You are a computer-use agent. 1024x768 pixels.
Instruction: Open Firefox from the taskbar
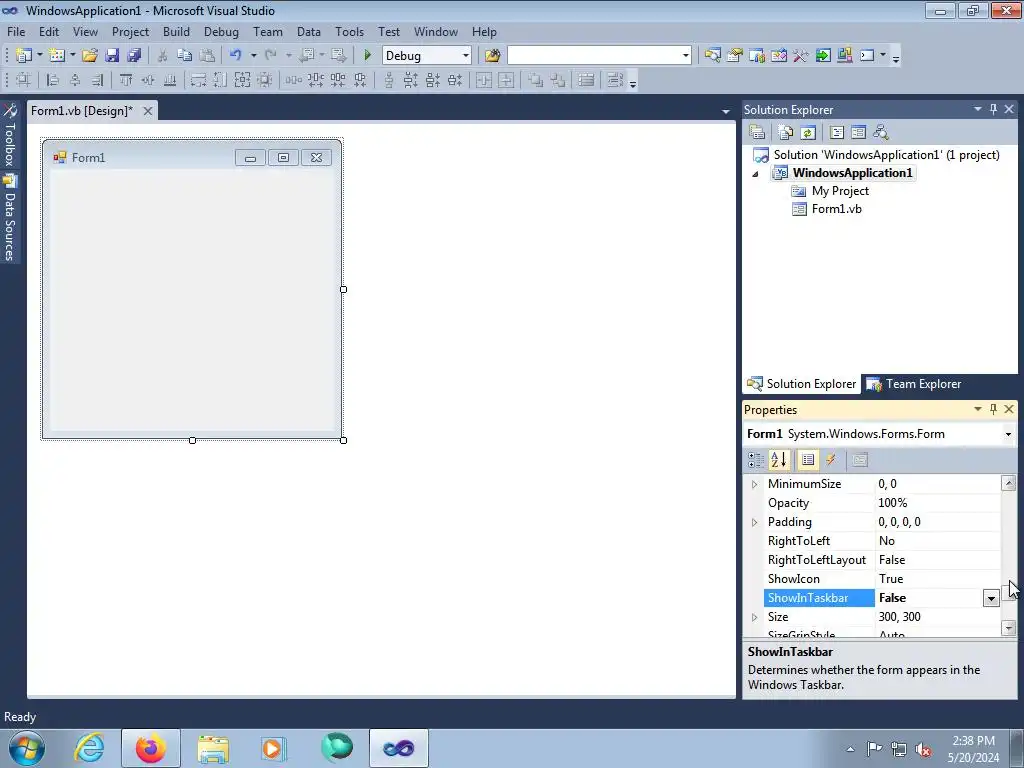(150, 748)
